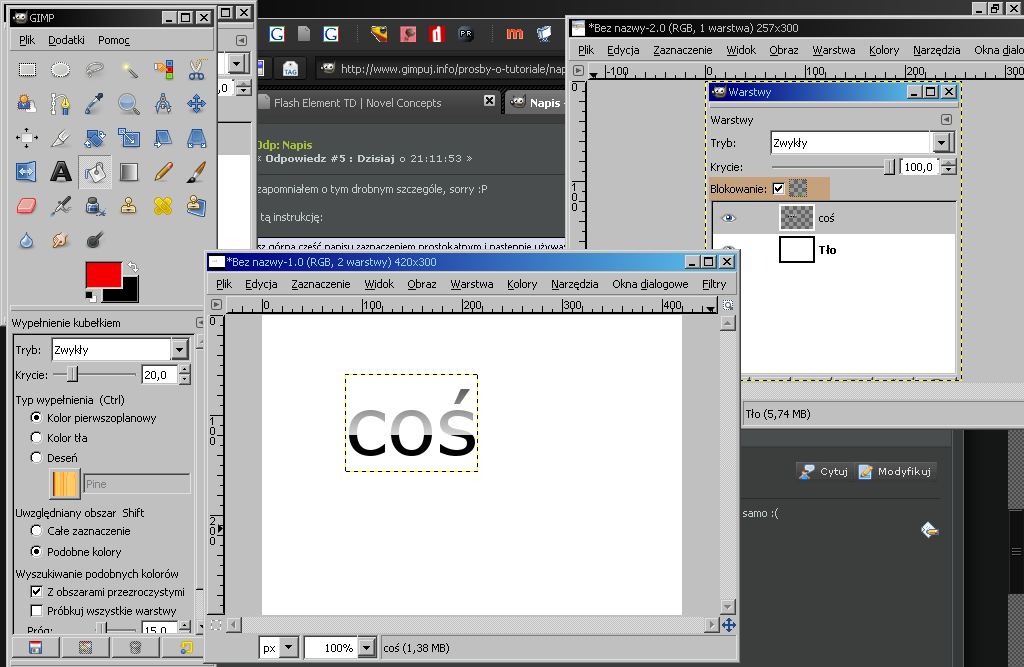Enable 'Próbkuj wszystkie warstwy' checkbox
This screenshot has width=1024, height=667.
[37, 610]
